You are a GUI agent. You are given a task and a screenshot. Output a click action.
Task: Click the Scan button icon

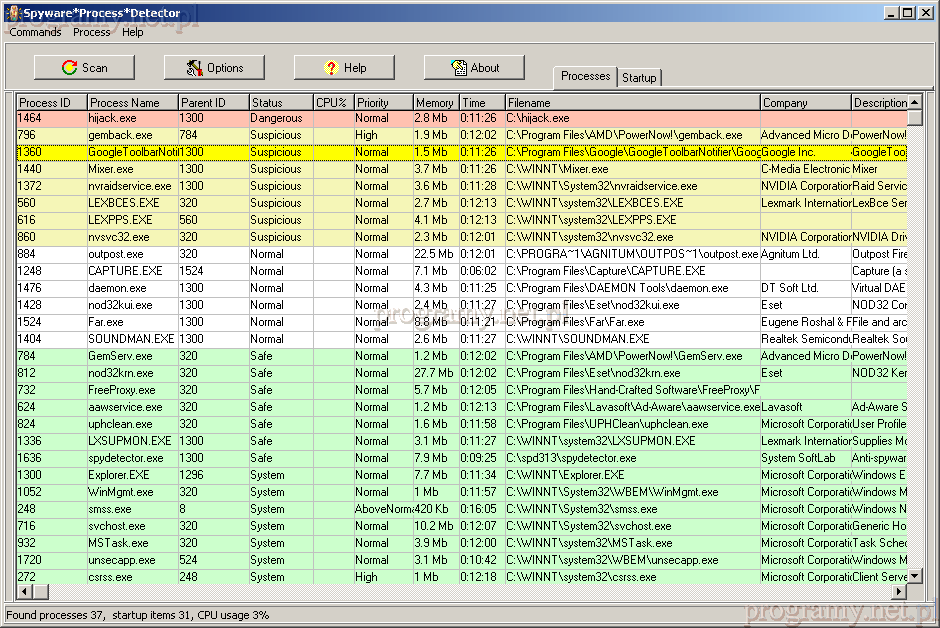pos(69,68)
